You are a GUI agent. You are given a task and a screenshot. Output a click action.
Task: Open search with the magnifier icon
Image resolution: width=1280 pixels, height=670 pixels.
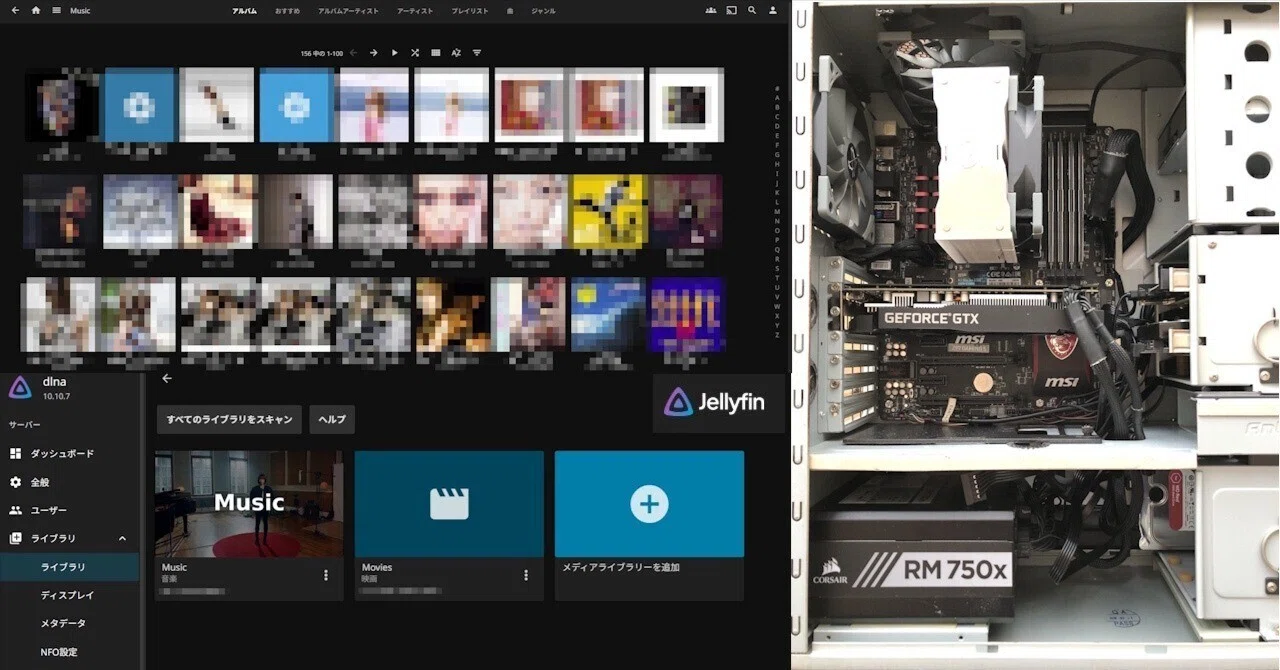tap(752, 10)
